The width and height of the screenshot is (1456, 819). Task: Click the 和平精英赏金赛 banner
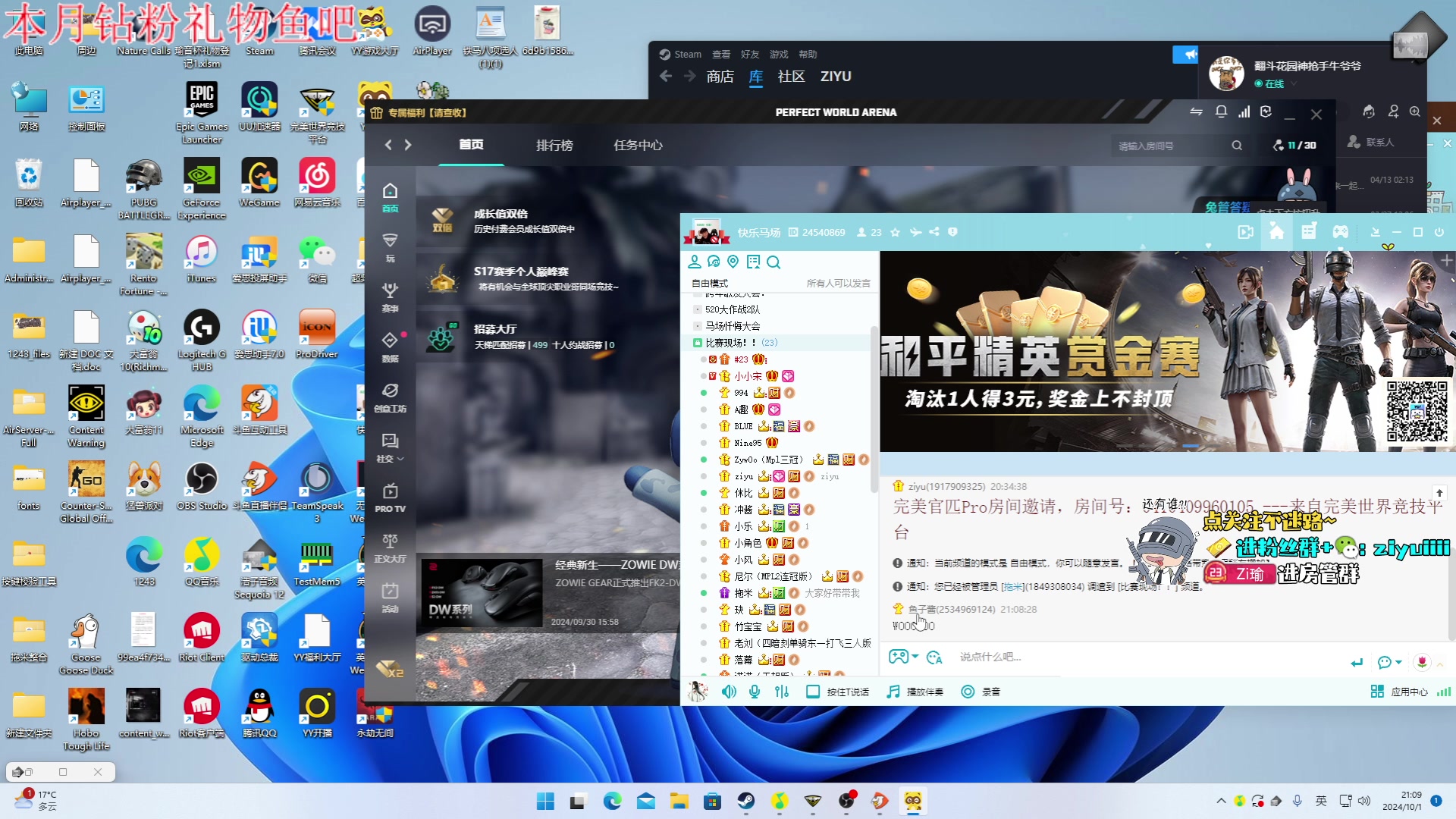(1166, 352)
